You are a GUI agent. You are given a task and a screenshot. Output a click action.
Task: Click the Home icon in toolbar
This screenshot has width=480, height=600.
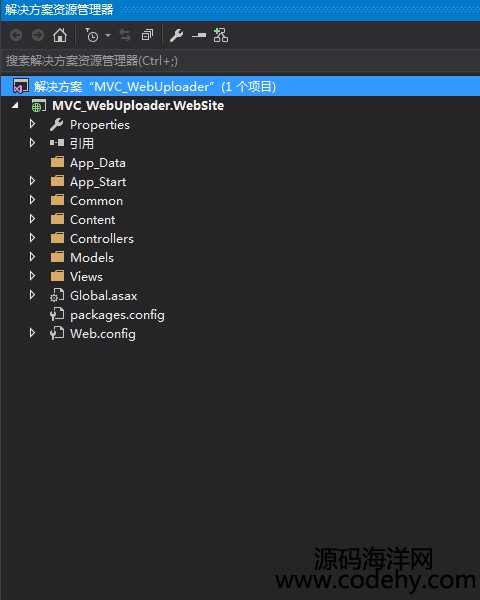point(60,35)
